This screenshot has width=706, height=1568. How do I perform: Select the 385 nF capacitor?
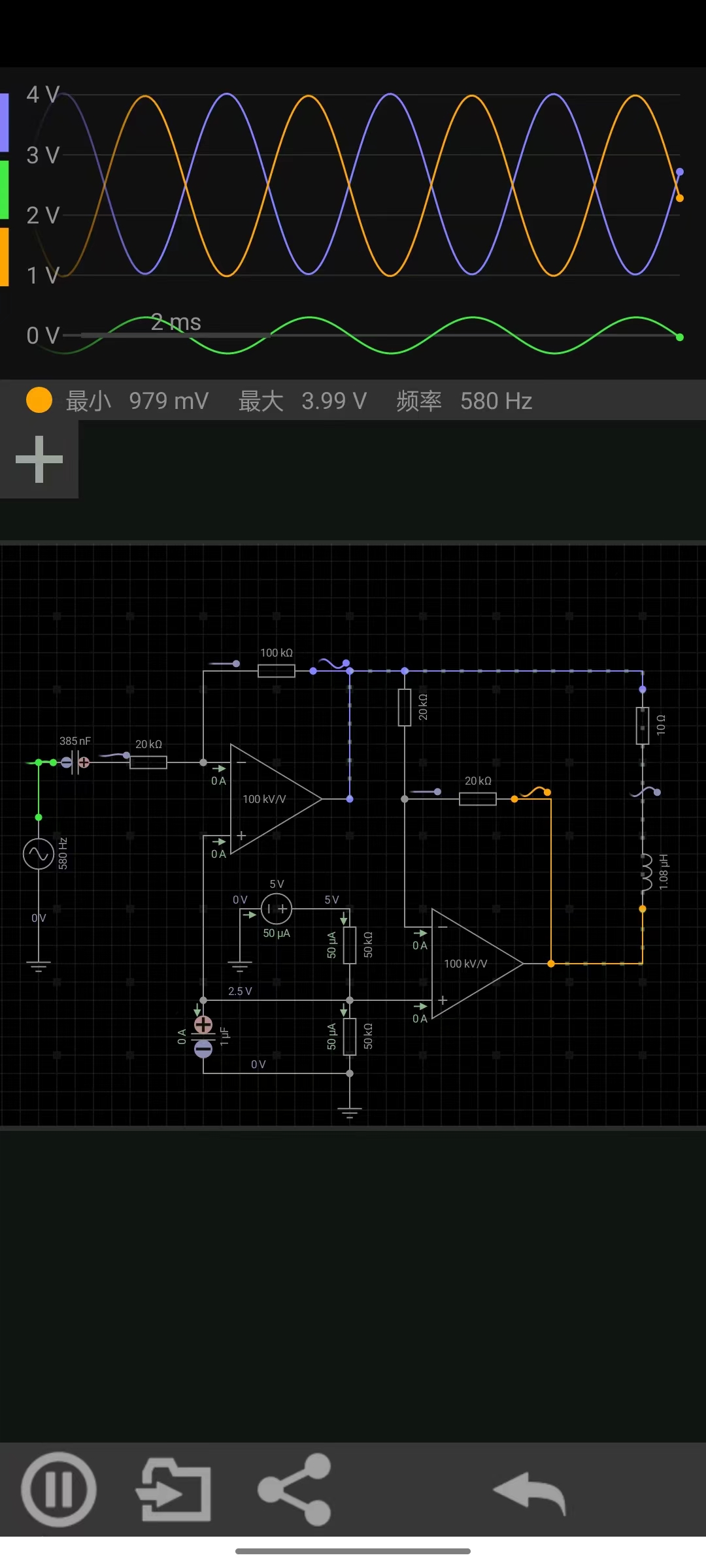(x=75, y=762)
